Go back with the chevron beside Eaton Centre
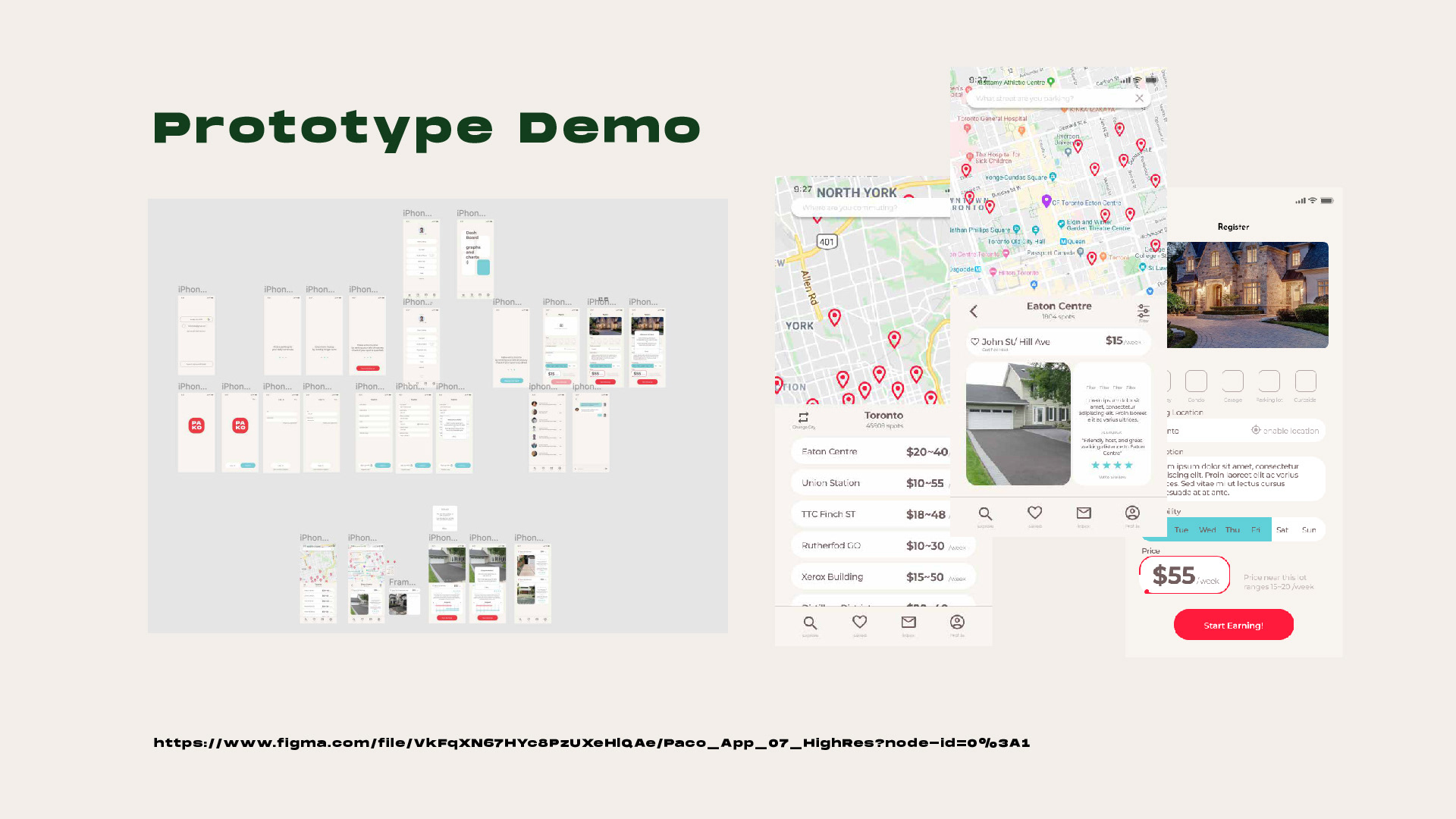 [974, 311]
